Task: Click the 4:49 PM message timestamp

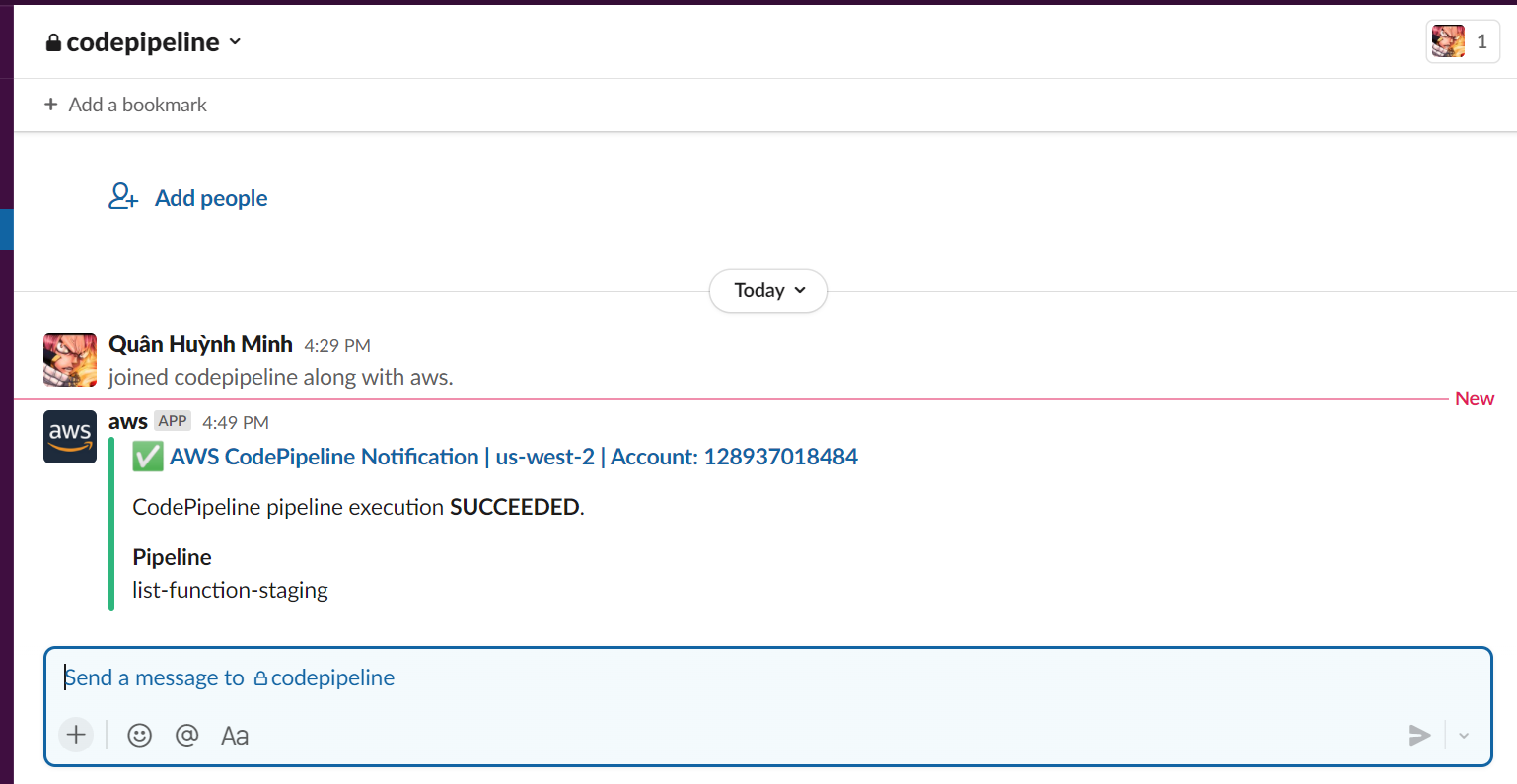Action: click(x=236, y=423)
